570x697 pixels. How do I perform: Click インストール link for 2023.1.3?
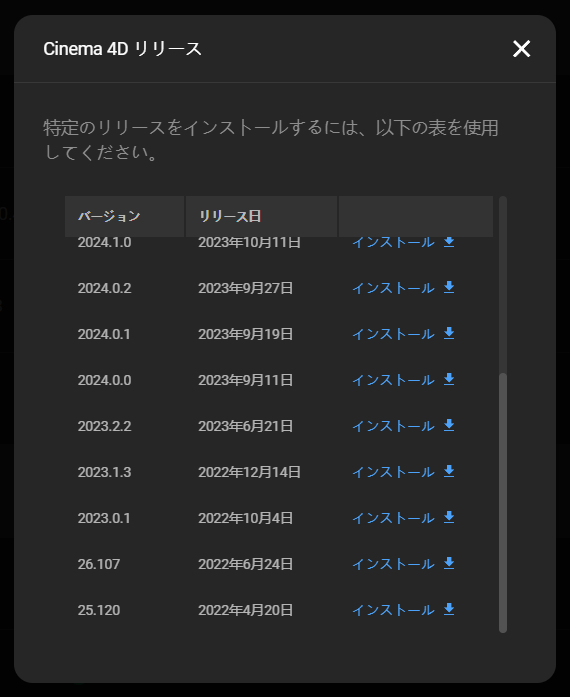point(393,472)
